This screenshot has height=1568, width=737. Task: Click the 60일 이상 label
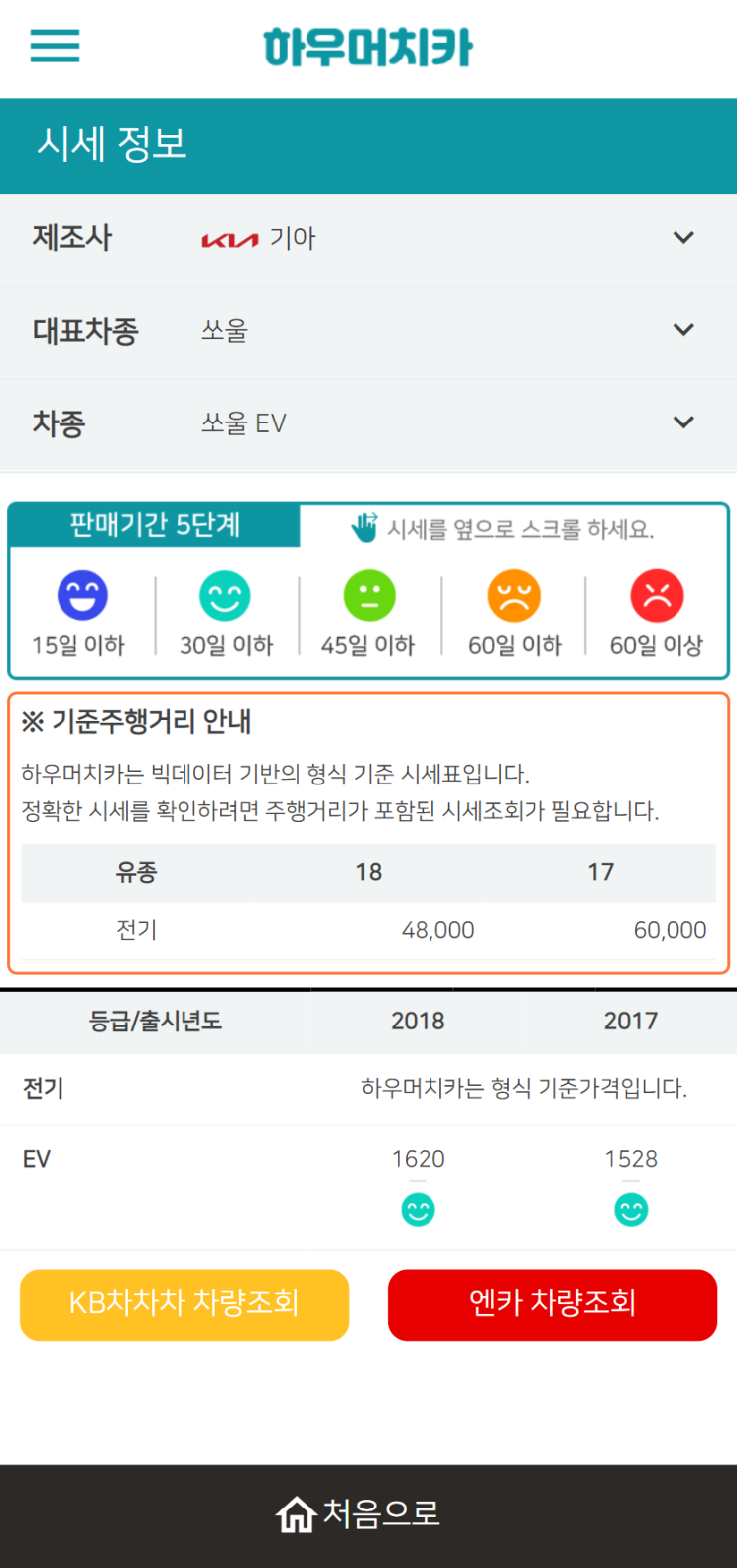(x=657, y=645)
